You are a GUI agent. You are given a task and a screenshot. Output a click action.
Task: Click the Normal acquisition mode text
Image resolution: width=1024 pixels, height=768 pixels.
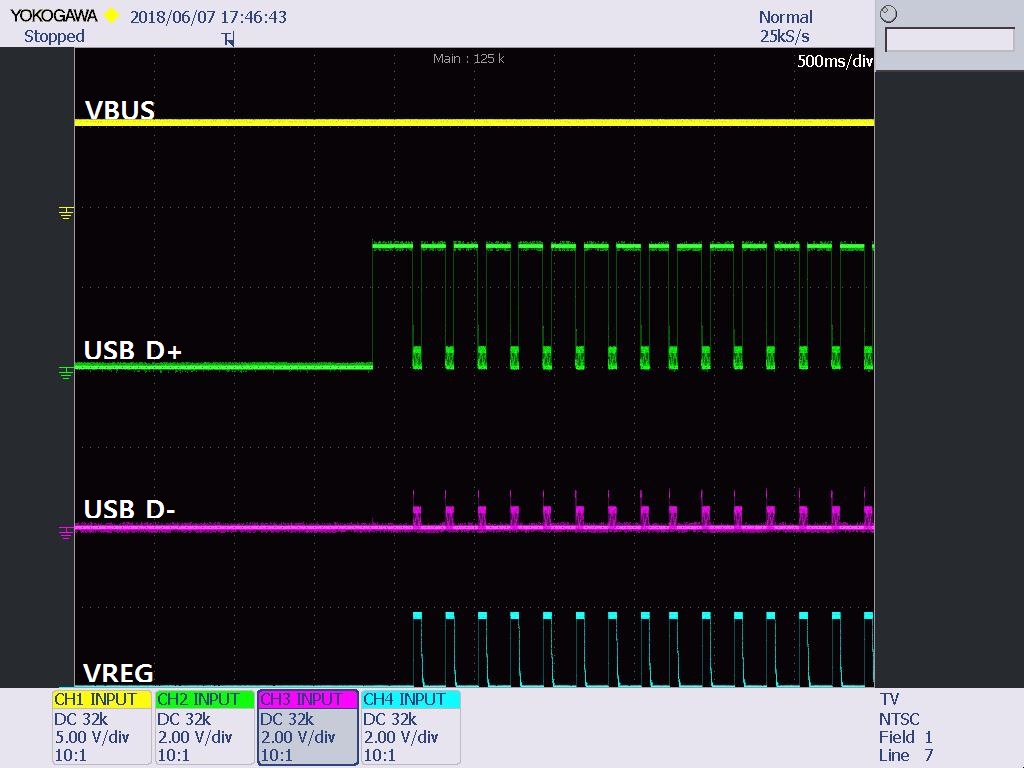click(786, 17)
